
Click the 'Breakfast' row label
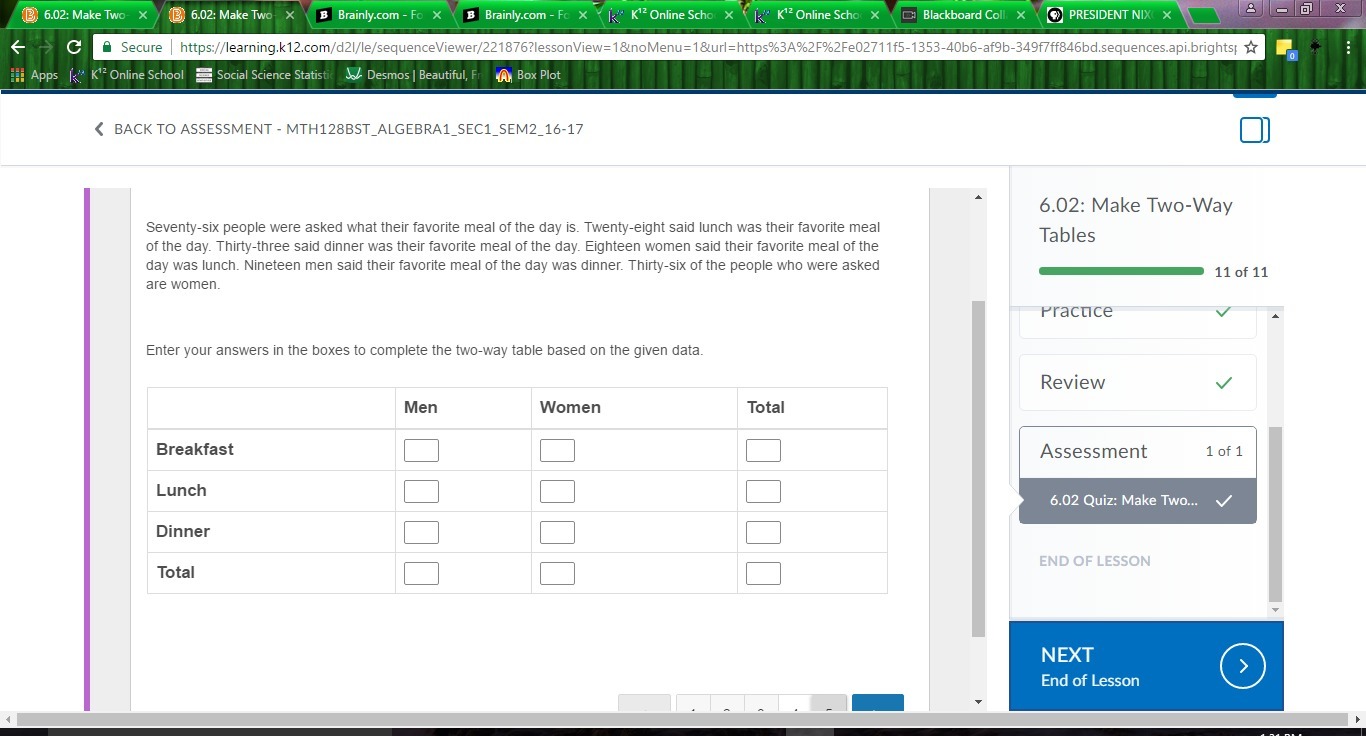pyautogui.click(x=195, y=449)
